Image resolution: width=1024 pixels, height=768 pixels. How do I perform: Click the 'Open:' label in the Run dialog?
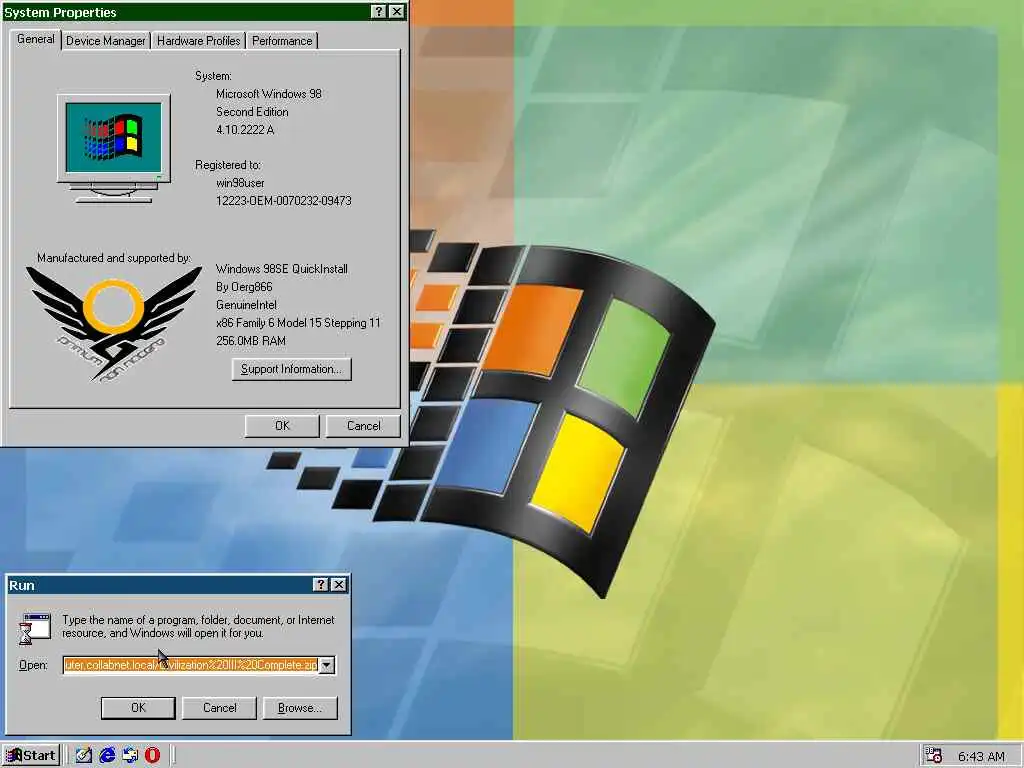(x=33, y=665)
